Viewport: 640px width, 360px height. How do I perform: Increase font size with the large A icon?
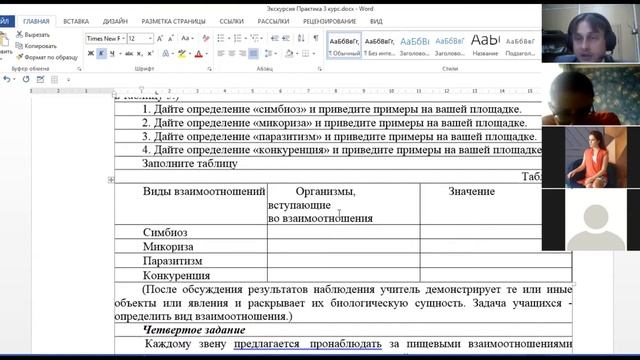point(160,38)
